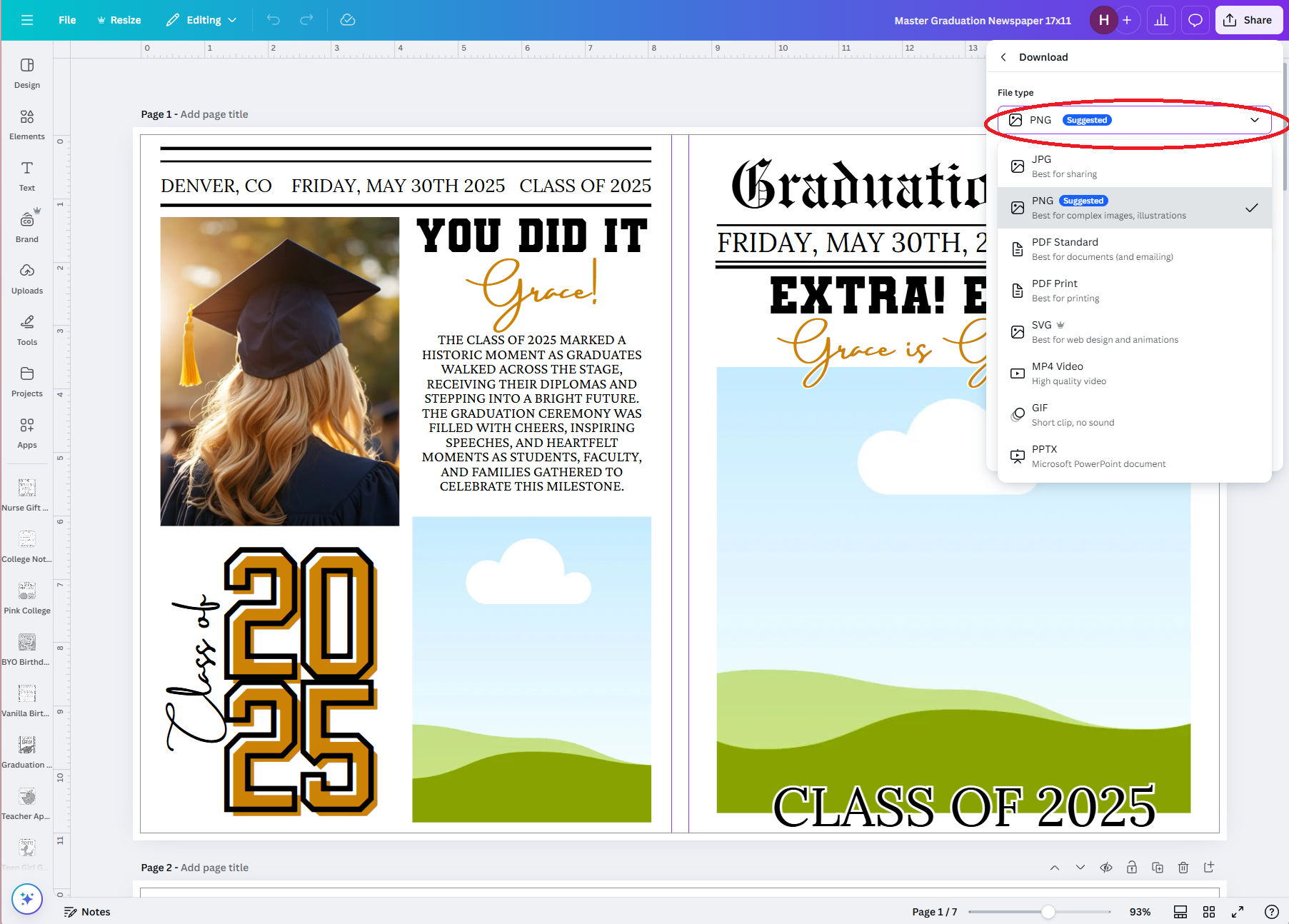Viewport: 1289px width, 924px height.
Task: Move Page 2 down with arrow
Action: tap(1080, 868)
